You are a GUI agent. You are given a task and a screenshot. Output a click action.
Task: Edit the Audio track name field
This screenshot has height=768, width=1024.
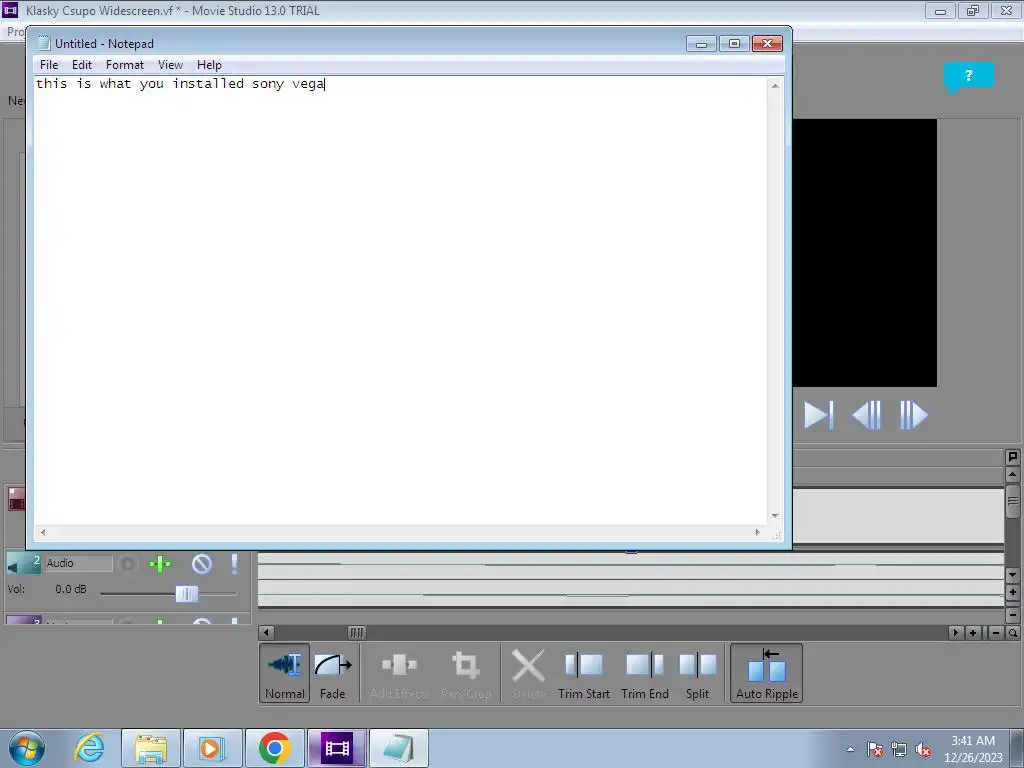click(x=78, y=563)
